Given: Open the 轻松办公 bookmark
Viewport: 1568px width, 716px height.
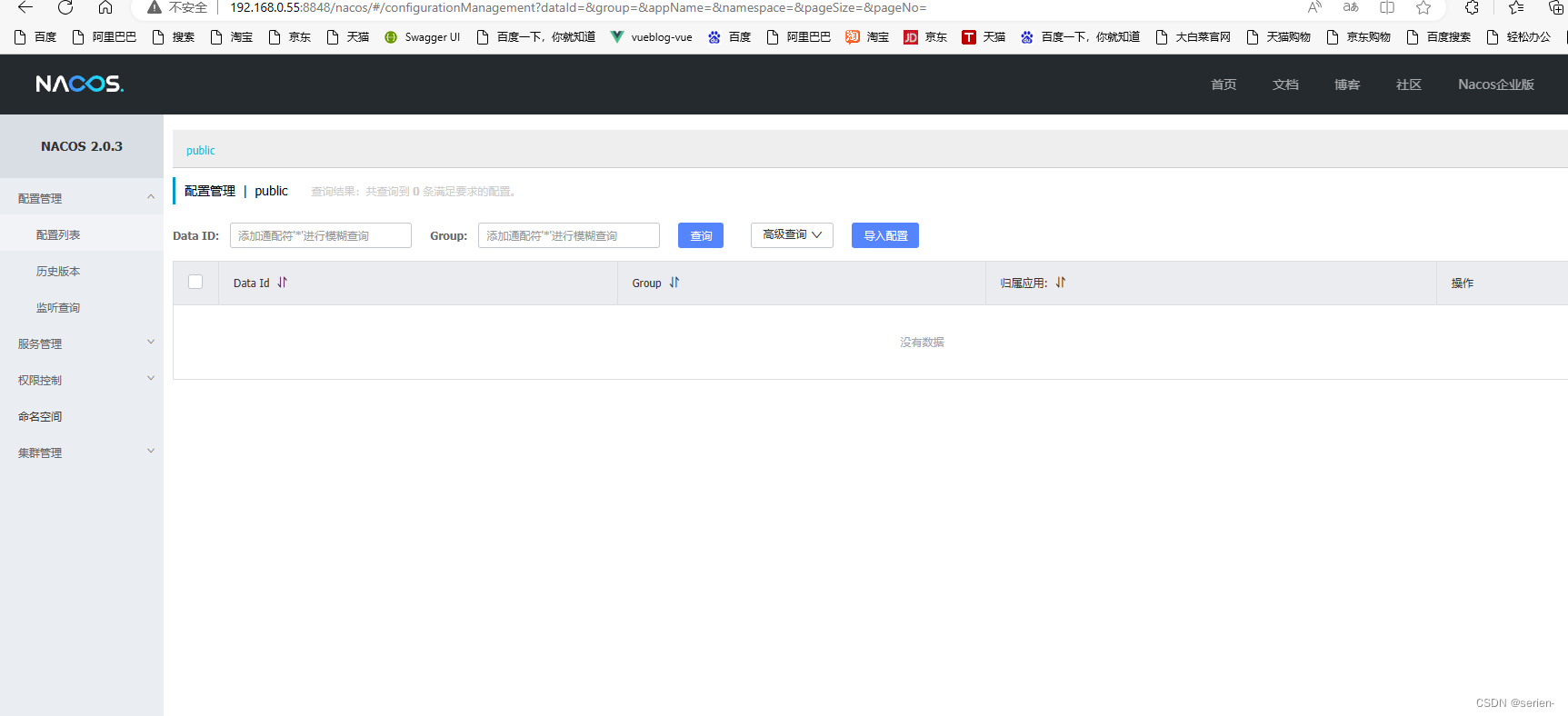Looking at the screenshot, I should point(1518,37).
